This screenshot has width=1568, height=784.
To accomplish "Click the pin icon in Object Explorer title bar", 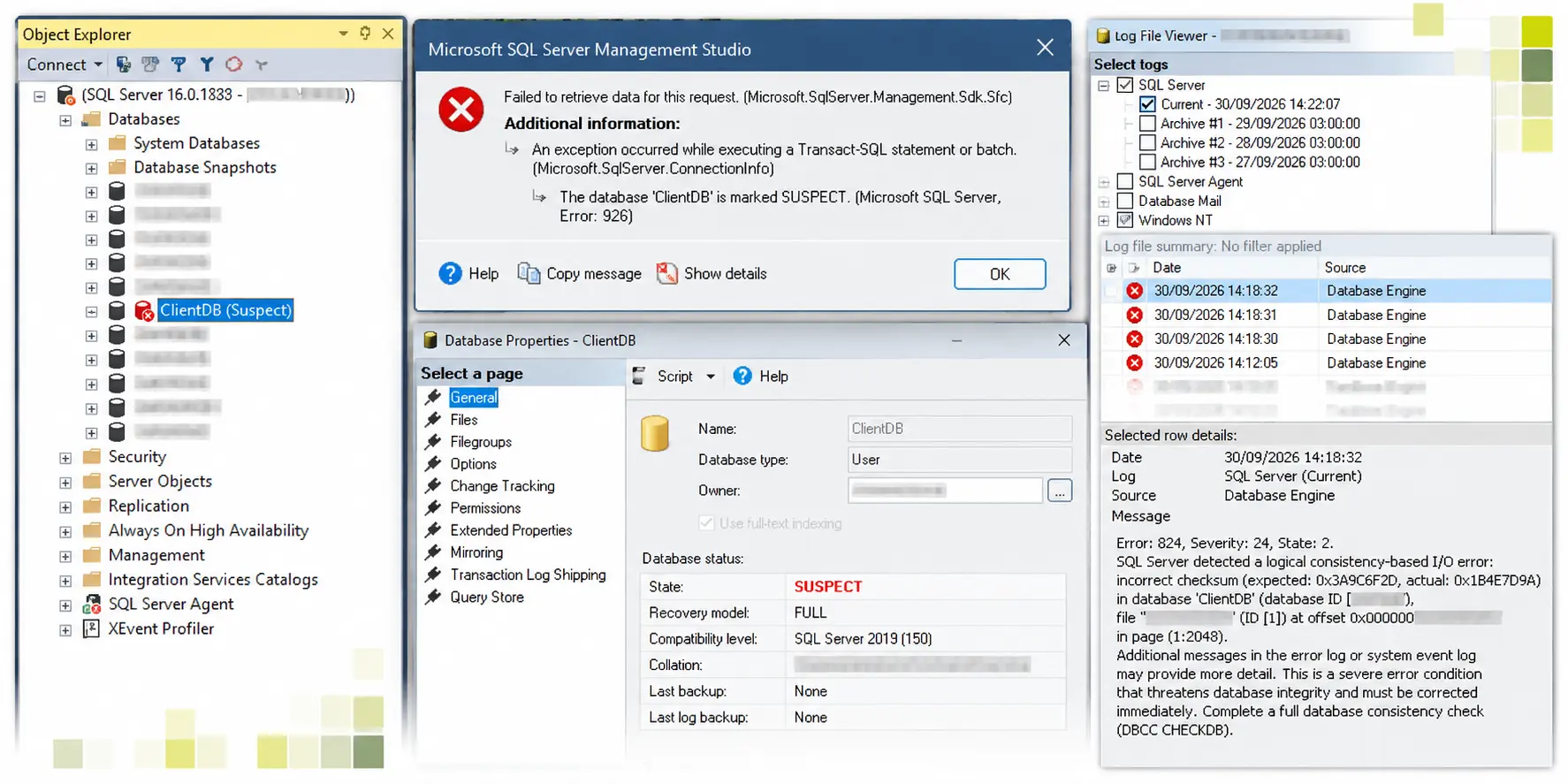I will [365, 34].
